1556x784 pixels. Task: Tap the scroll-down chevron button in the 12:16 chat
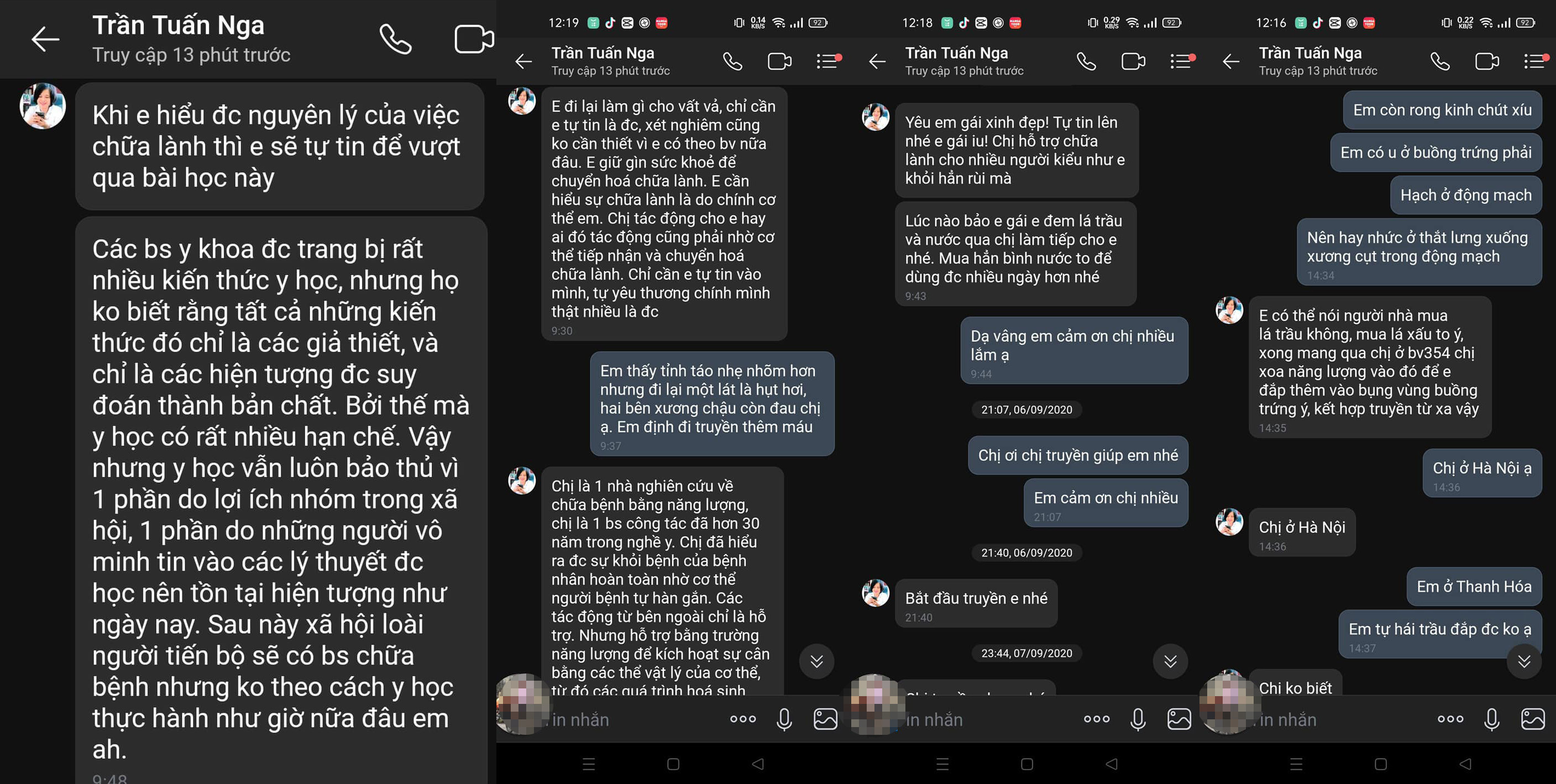point(1524,661)
